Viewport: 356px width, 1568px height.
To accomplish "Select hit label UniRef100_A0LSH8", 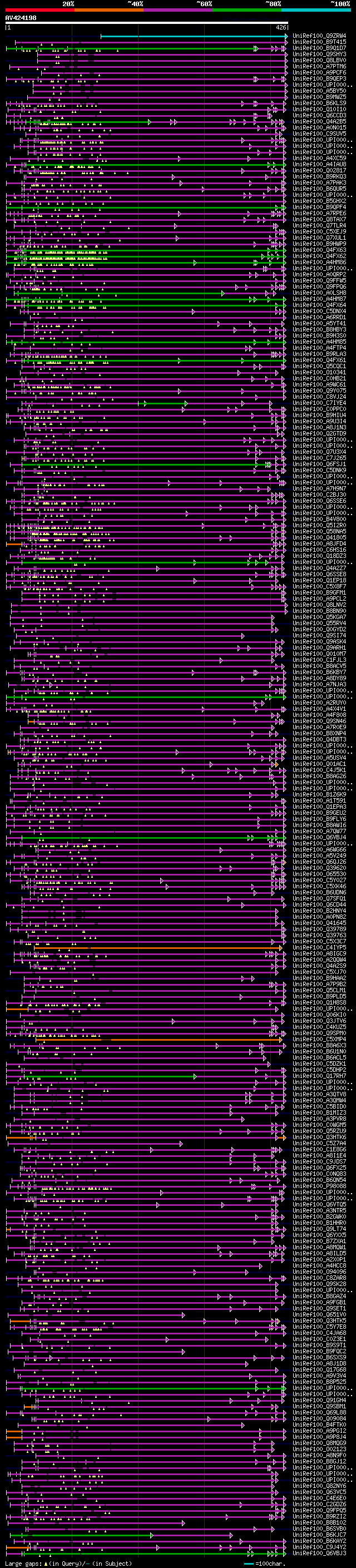I will [319, 293].
